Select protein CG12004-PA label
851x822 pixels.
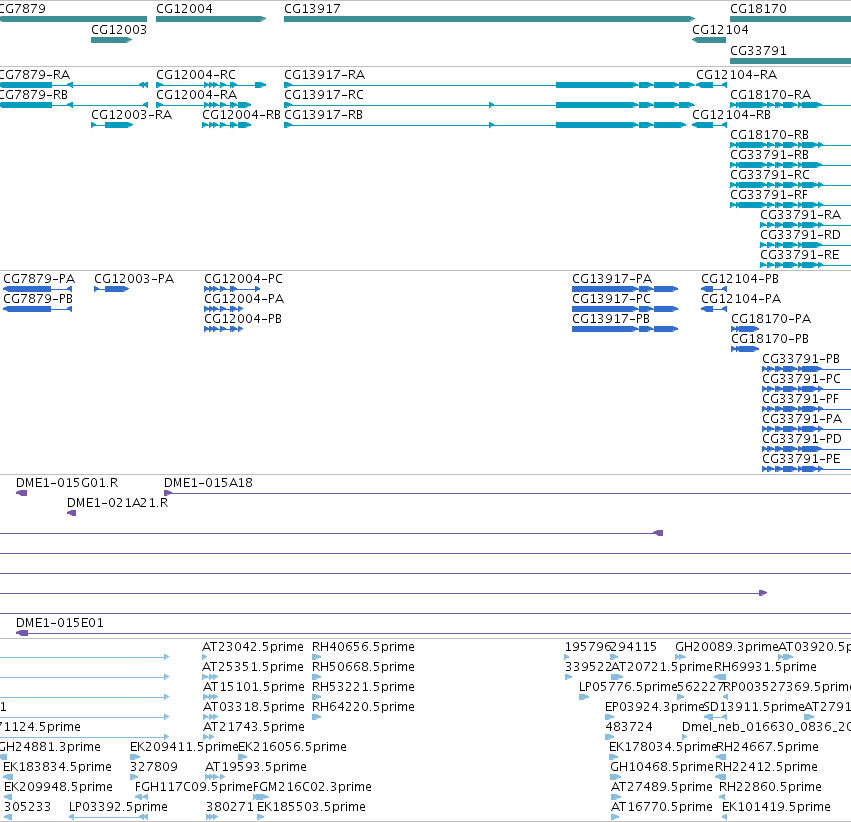click(244, 300)
